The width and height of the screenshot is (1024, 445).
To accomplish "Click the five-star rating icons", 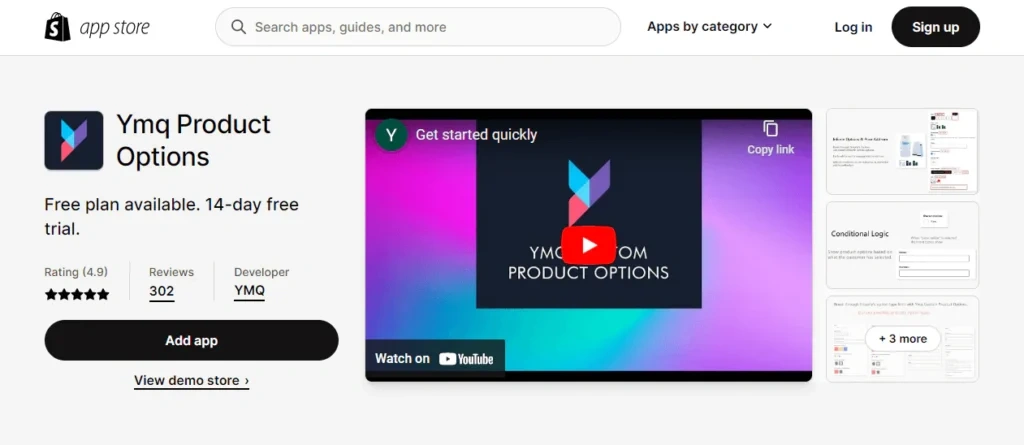I will (x=77, y=294).
